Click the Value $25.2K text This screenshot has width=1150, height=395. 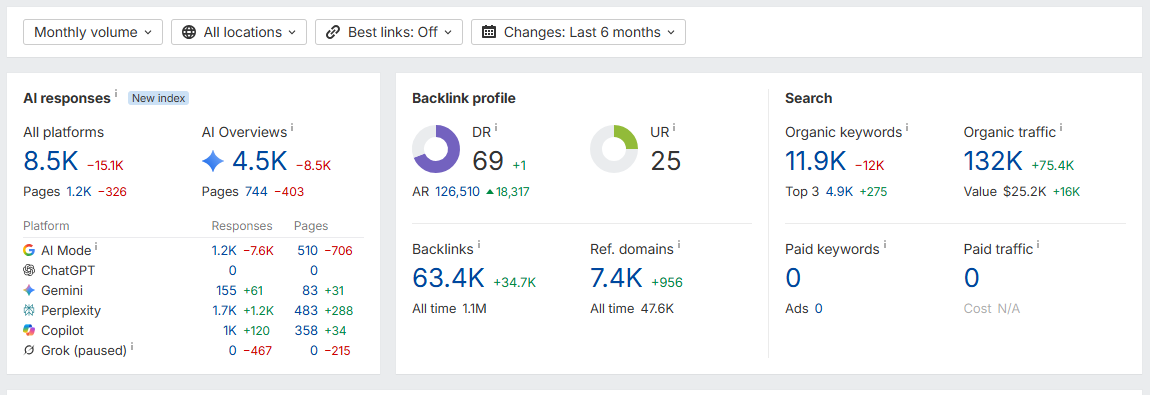(1006, 192)
